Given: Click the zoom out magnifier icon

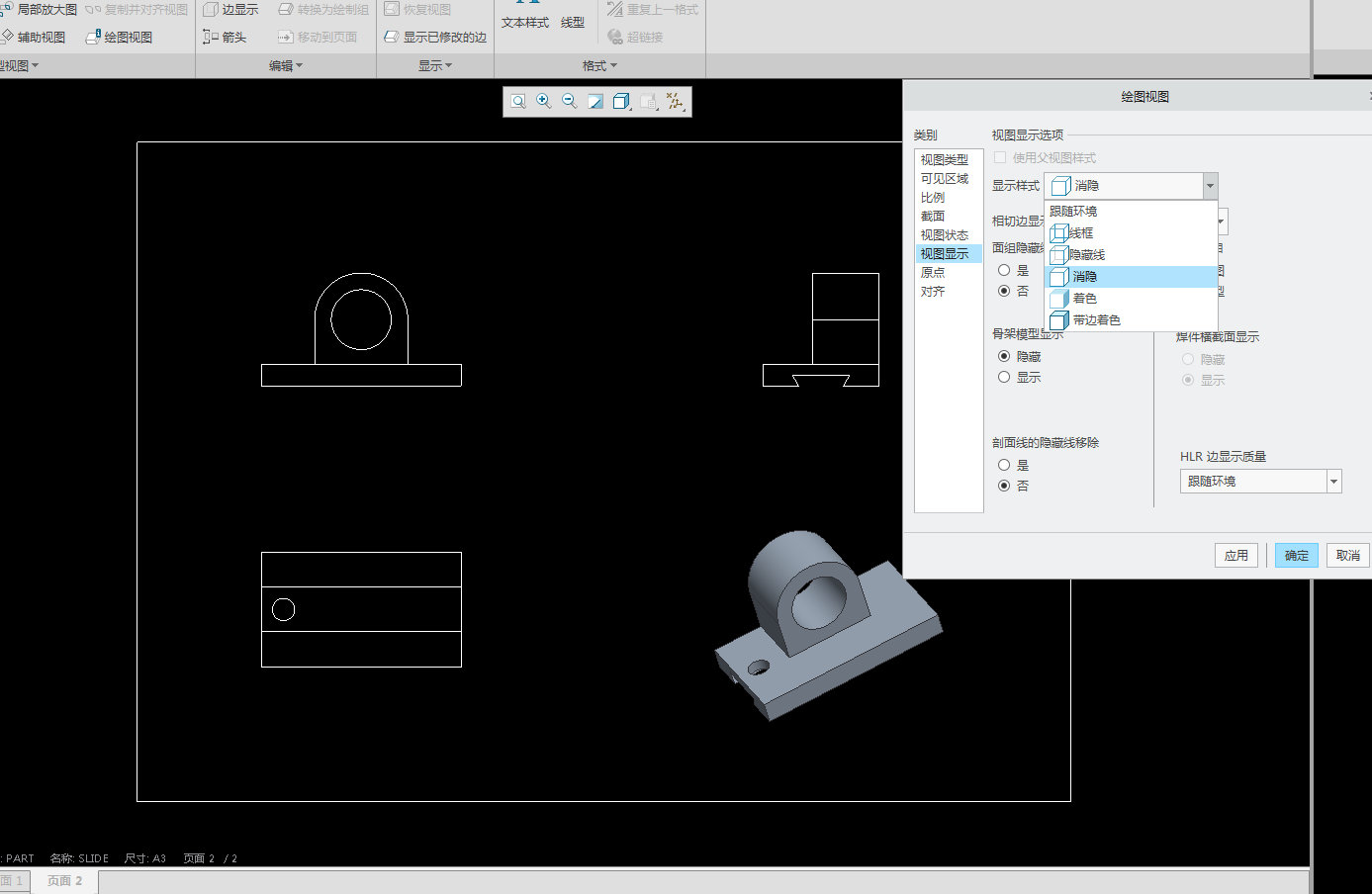Looking at the screenshot, I should pyautogui.click(x=569, y=102).
